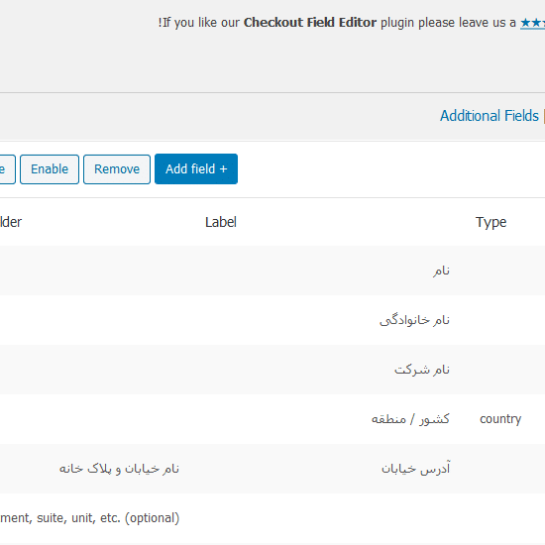
Task: Click the Type column header
Action: [x=491, y=222]
